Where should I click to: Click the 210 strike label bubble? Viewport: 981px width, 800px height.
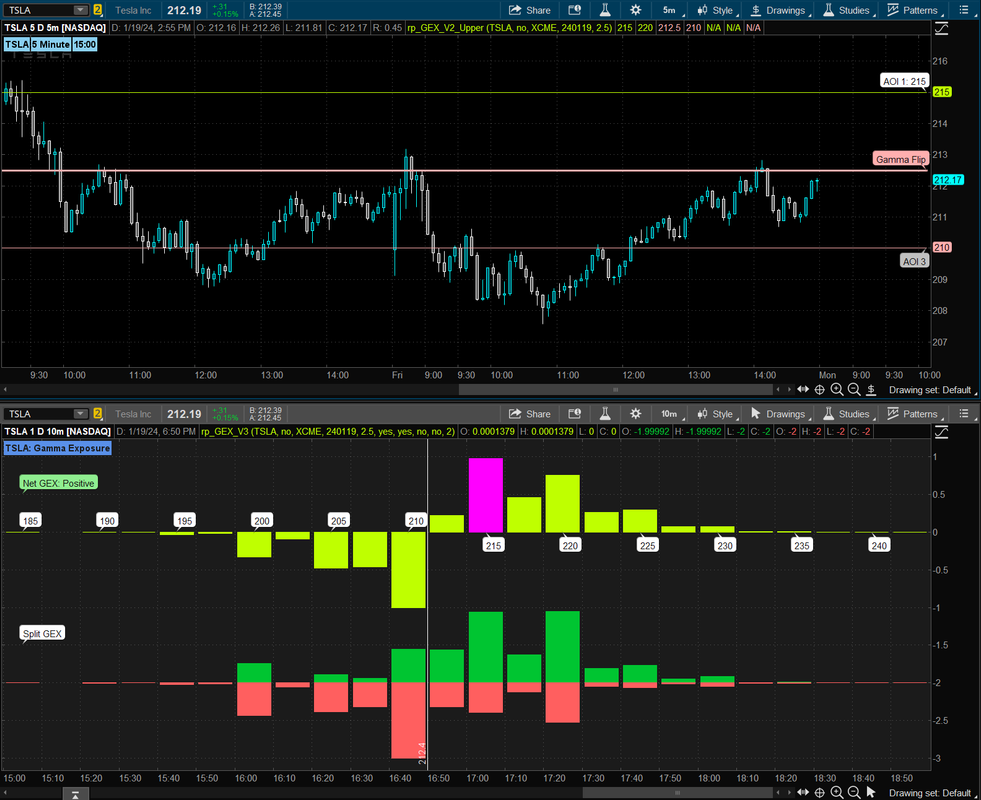click(416, 520)
